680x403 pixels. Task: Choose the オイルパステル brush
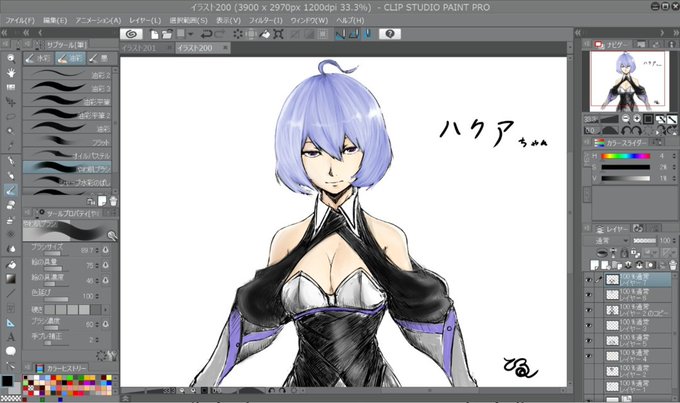(x=68, y=155)
